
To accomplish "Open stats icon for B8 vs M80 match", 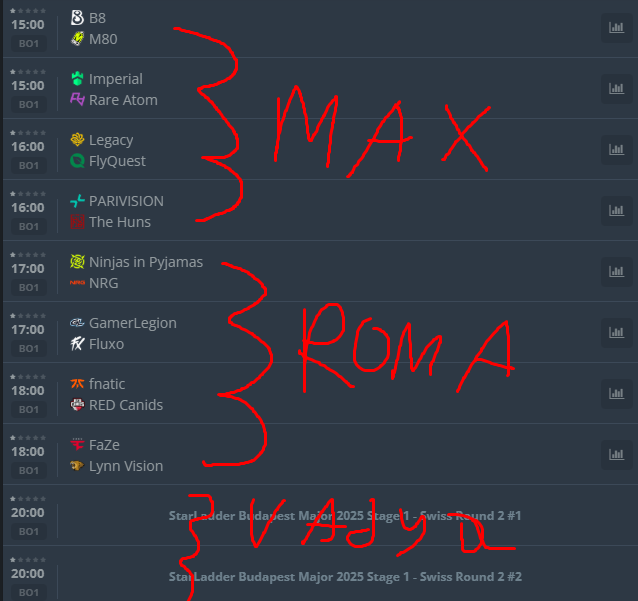I will tap(616, 28).
